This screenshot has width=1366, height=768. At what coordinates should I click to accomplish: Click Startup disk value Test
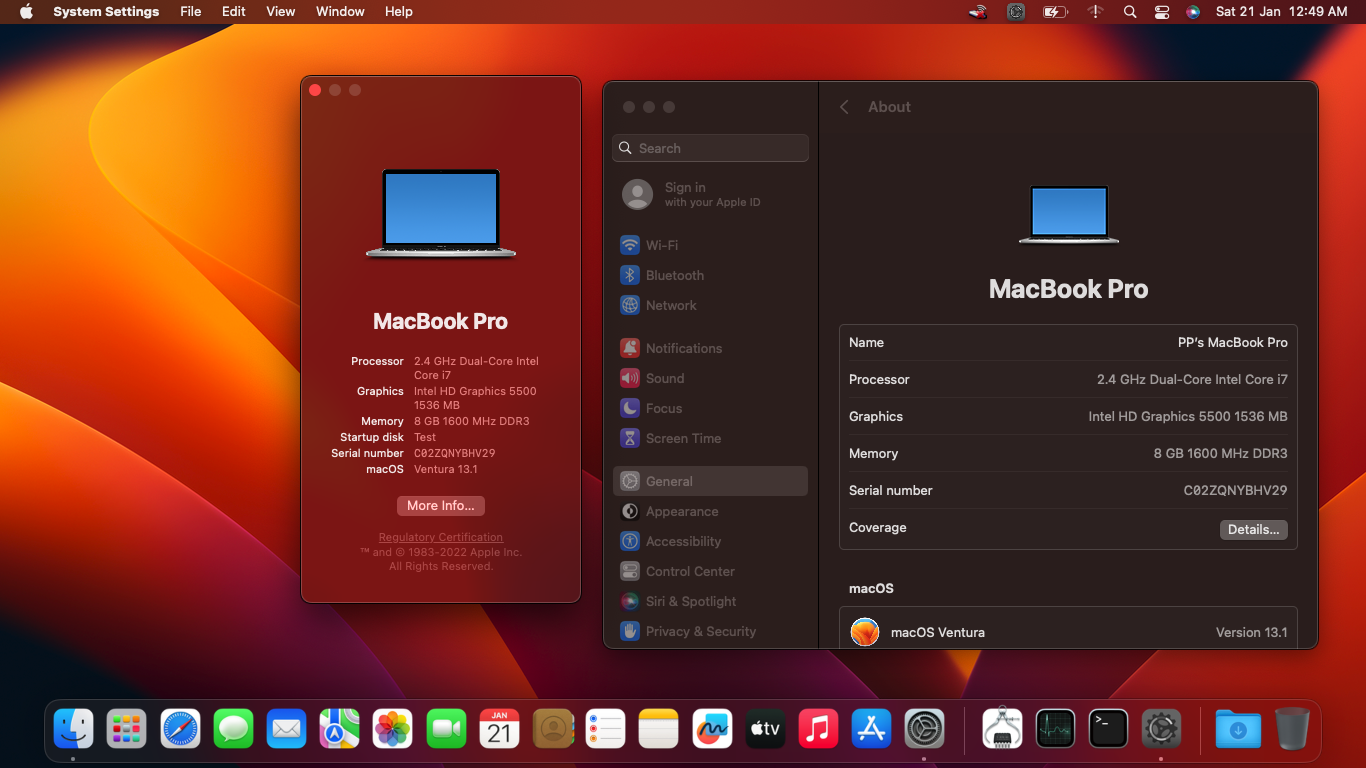click(425, 438)
